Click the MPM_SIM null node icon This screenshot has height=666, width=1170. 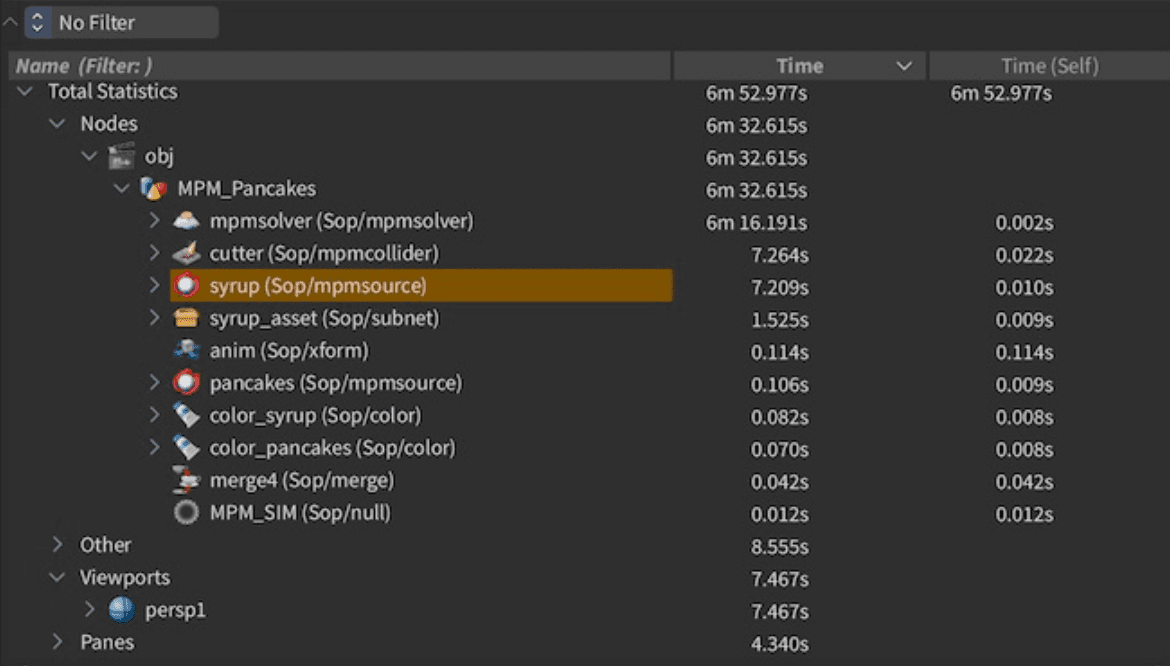[186, 512]
